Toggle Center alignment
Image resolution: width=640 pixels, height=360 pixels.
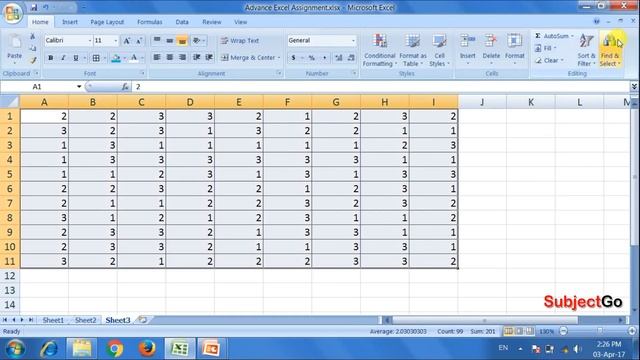pos(169,58)
